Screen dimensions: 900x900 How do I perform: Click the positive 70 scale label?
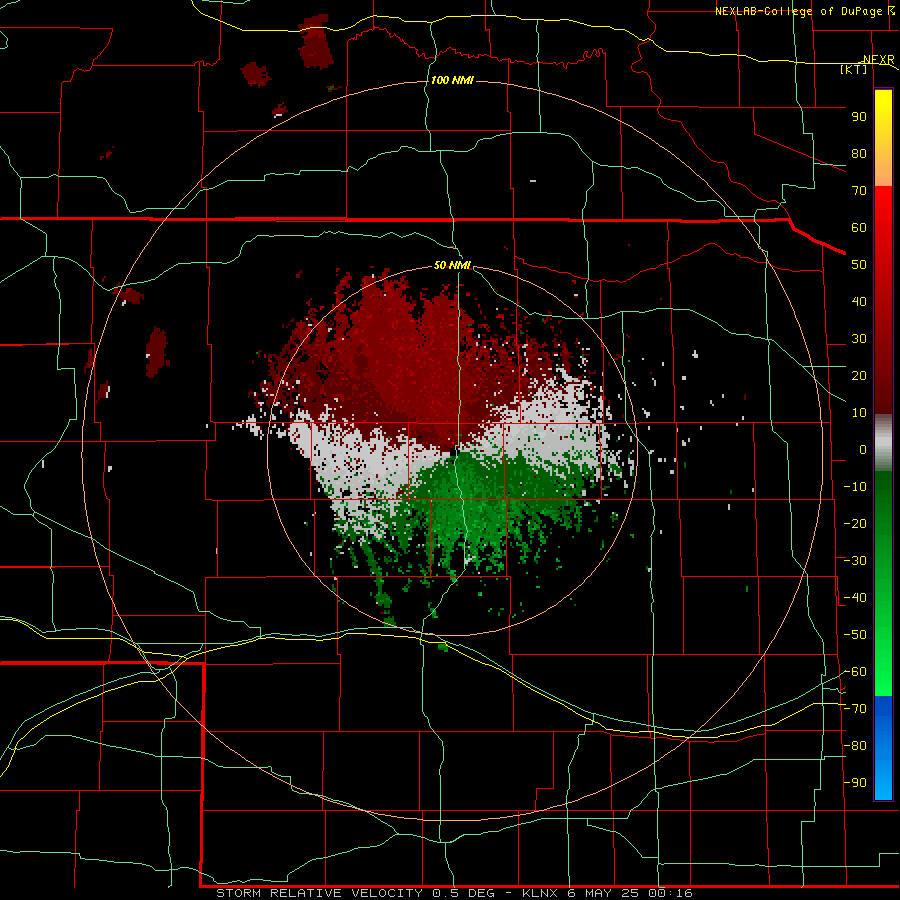pos(859,191)
